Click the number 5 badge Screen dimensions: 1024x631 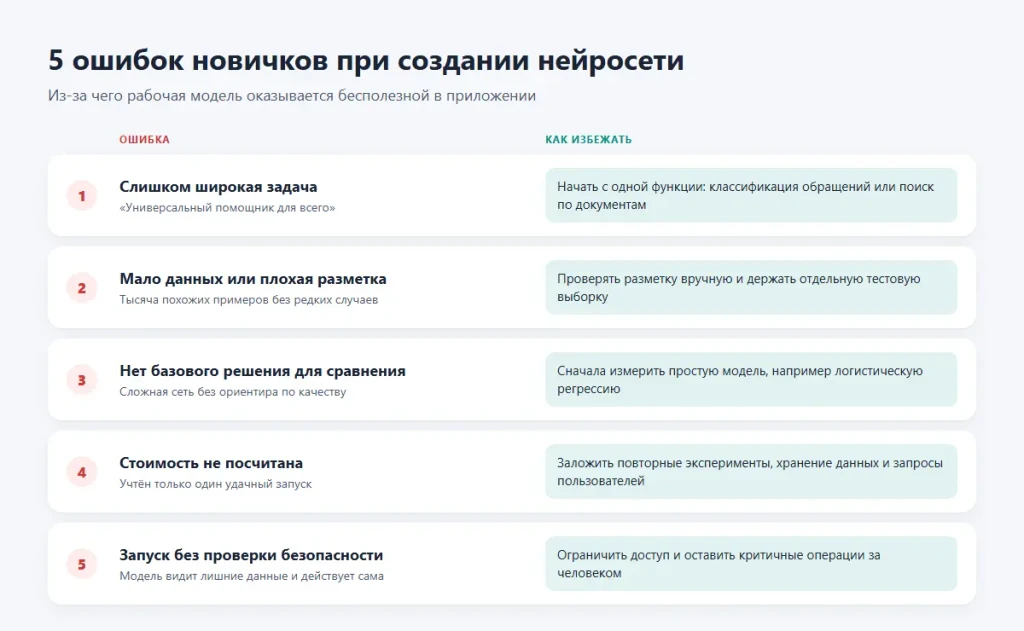click(x=82, y=564)
